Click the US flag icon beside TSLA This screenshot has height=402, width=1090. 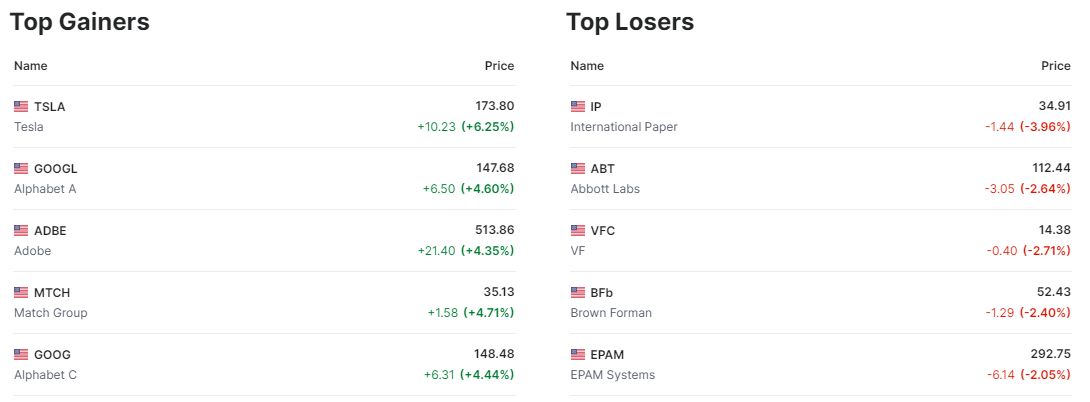[21, 107]
